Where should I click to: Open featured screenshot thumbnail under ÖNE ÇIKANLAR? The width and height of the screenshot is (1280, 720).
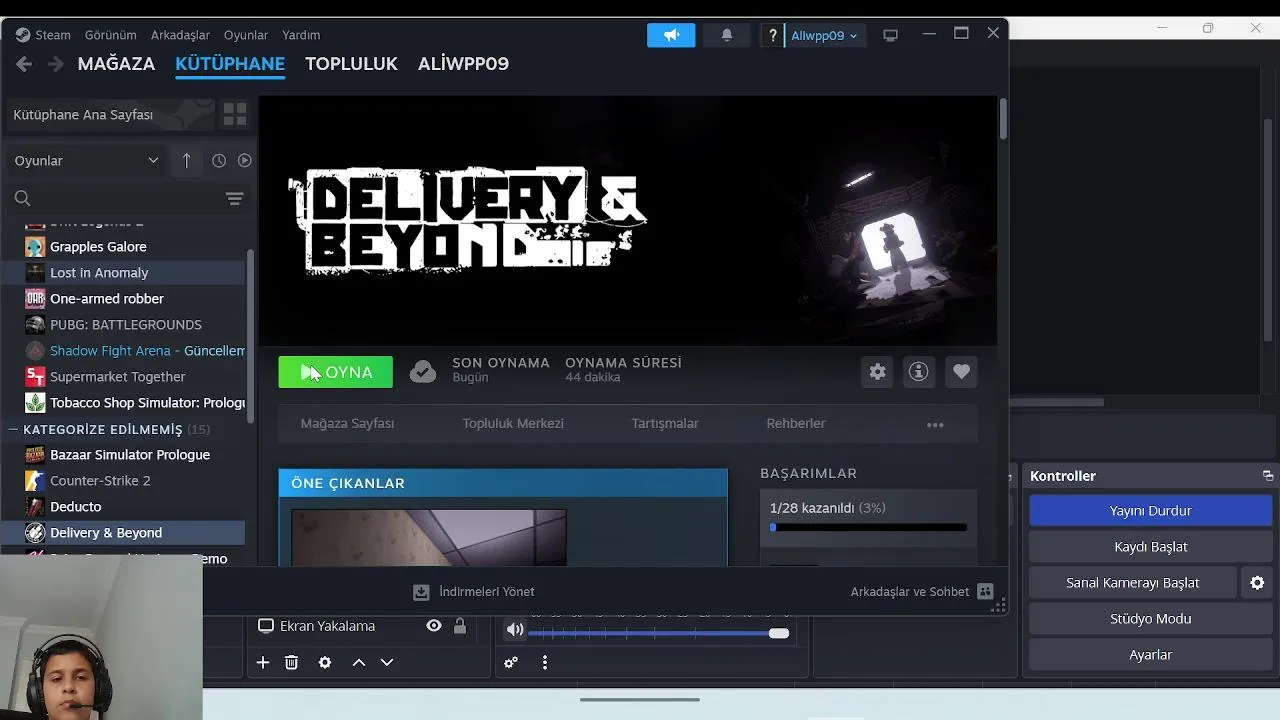click(x=429, y=538)
